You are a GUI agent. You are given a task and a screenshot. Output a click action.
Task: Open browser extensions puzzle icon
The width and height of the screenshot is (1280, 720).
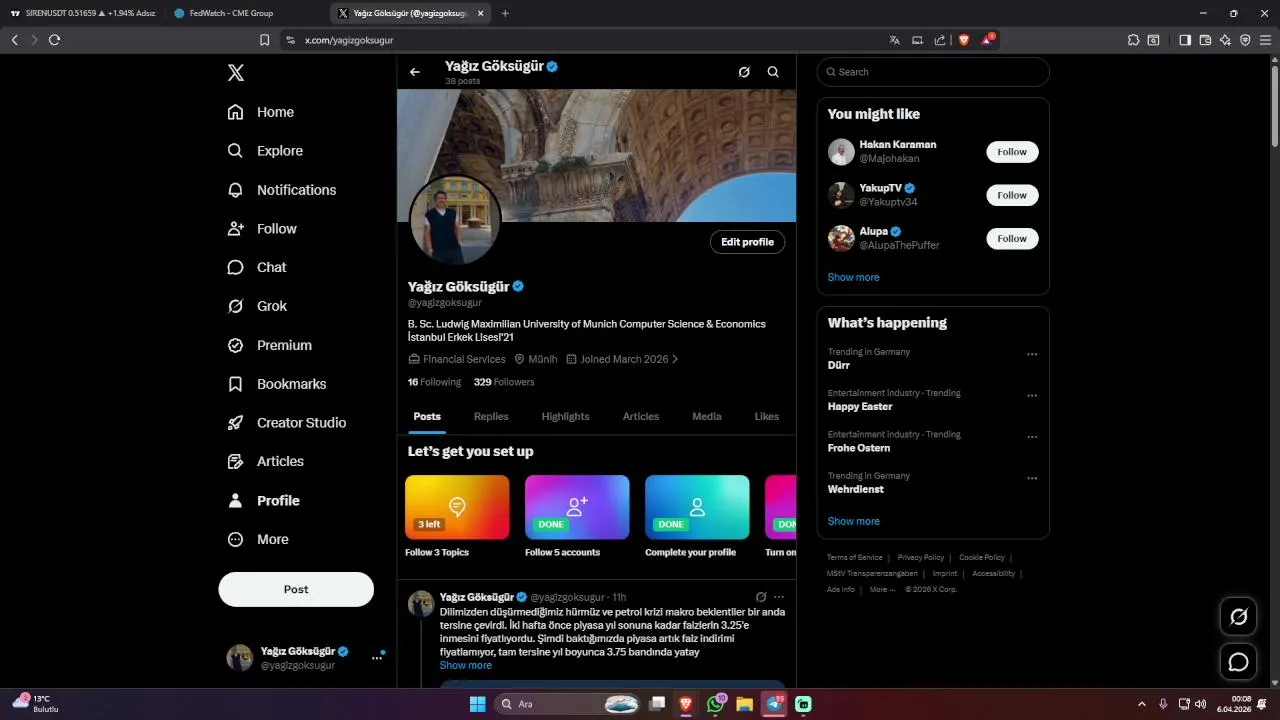(x=1133, y=40)
